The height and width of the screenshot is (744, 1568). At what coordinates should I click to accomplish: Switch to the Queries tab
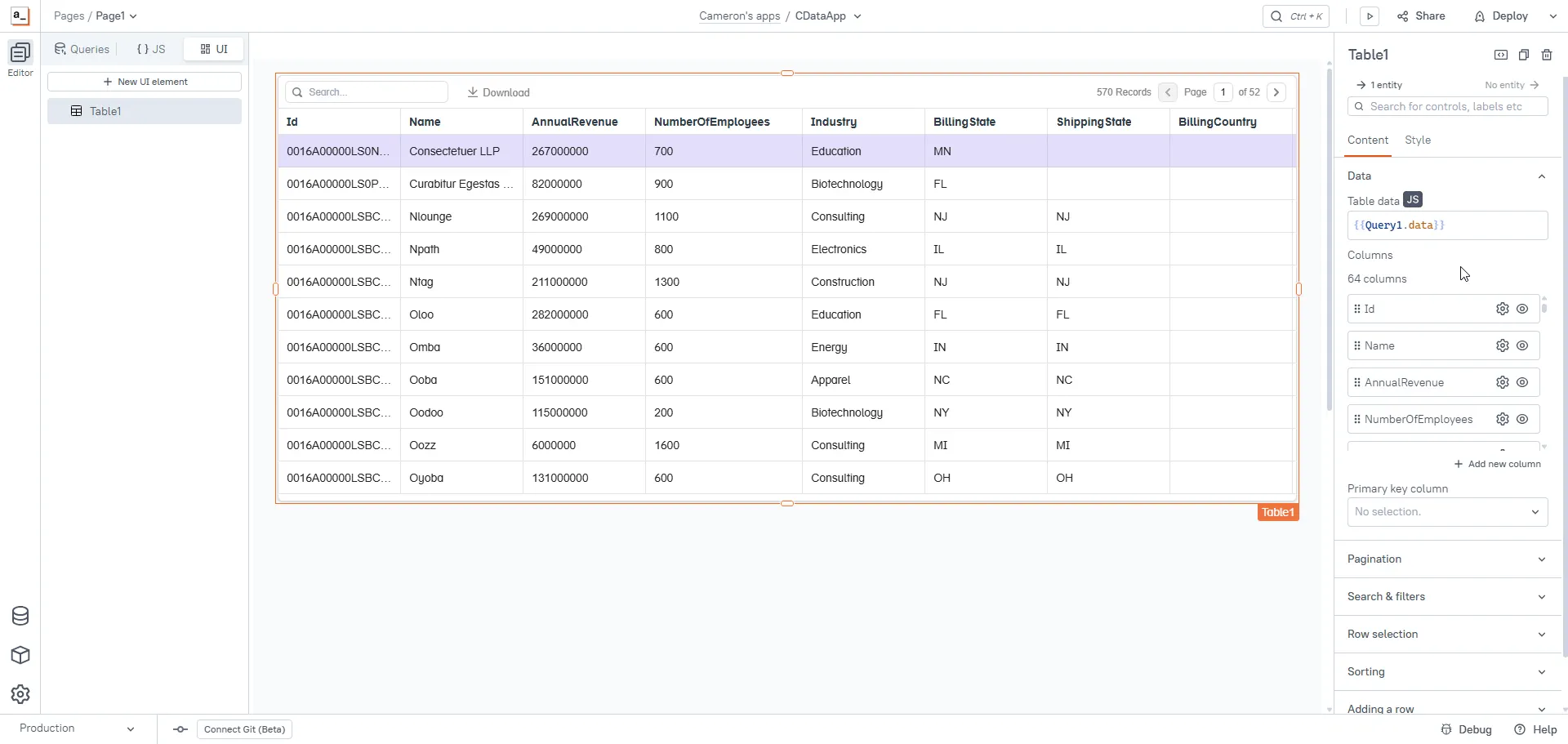pyautogui.click(x=82, y=49)
